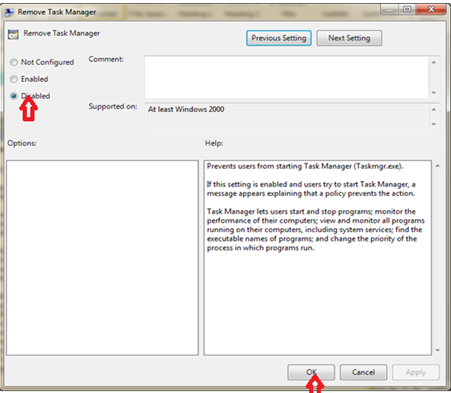Click the policy icon beside Remove Task Manager
This screenshot has height=393, width=451.
[x=13, y=34]
